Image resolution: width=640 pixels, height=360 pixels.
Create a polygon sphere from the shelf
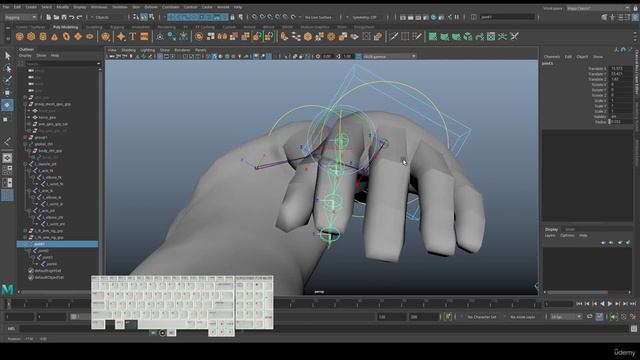click(19, 37)
